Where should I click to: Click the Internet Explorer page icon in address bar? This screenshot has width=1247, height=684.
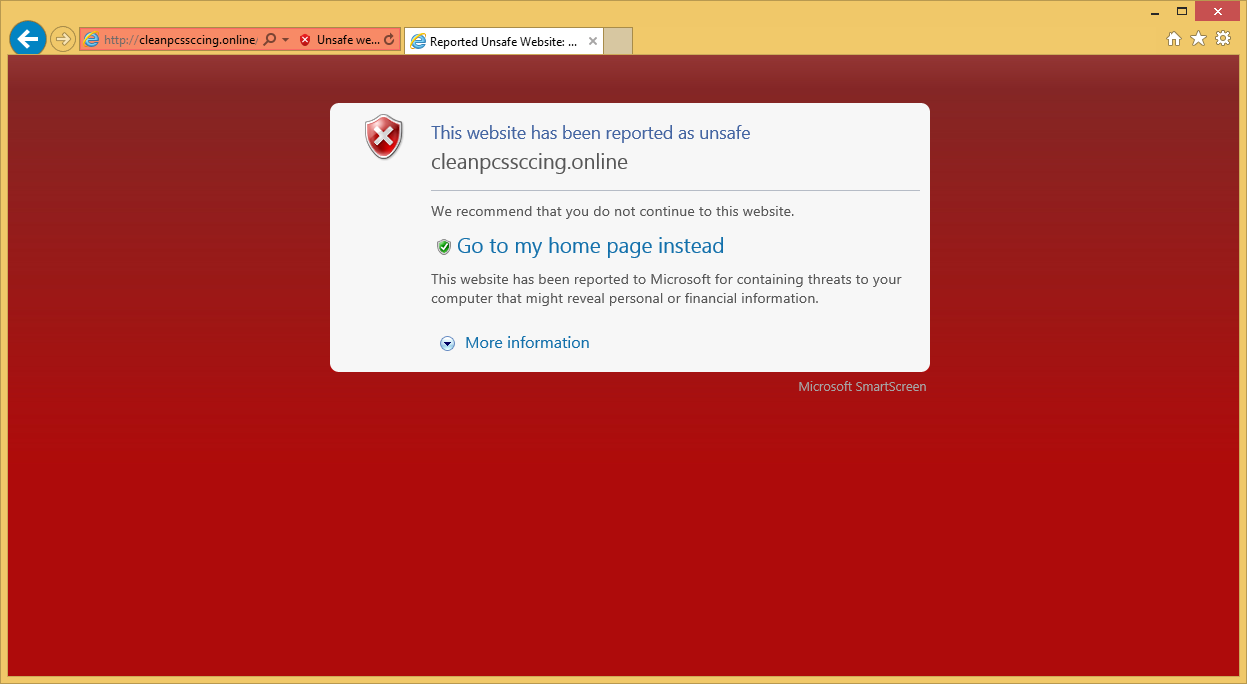(92, 40)
